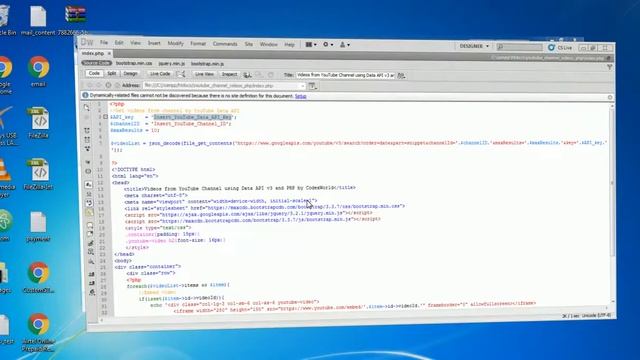
Task: Open the Modify menu
Action: (x=176, y=43)
